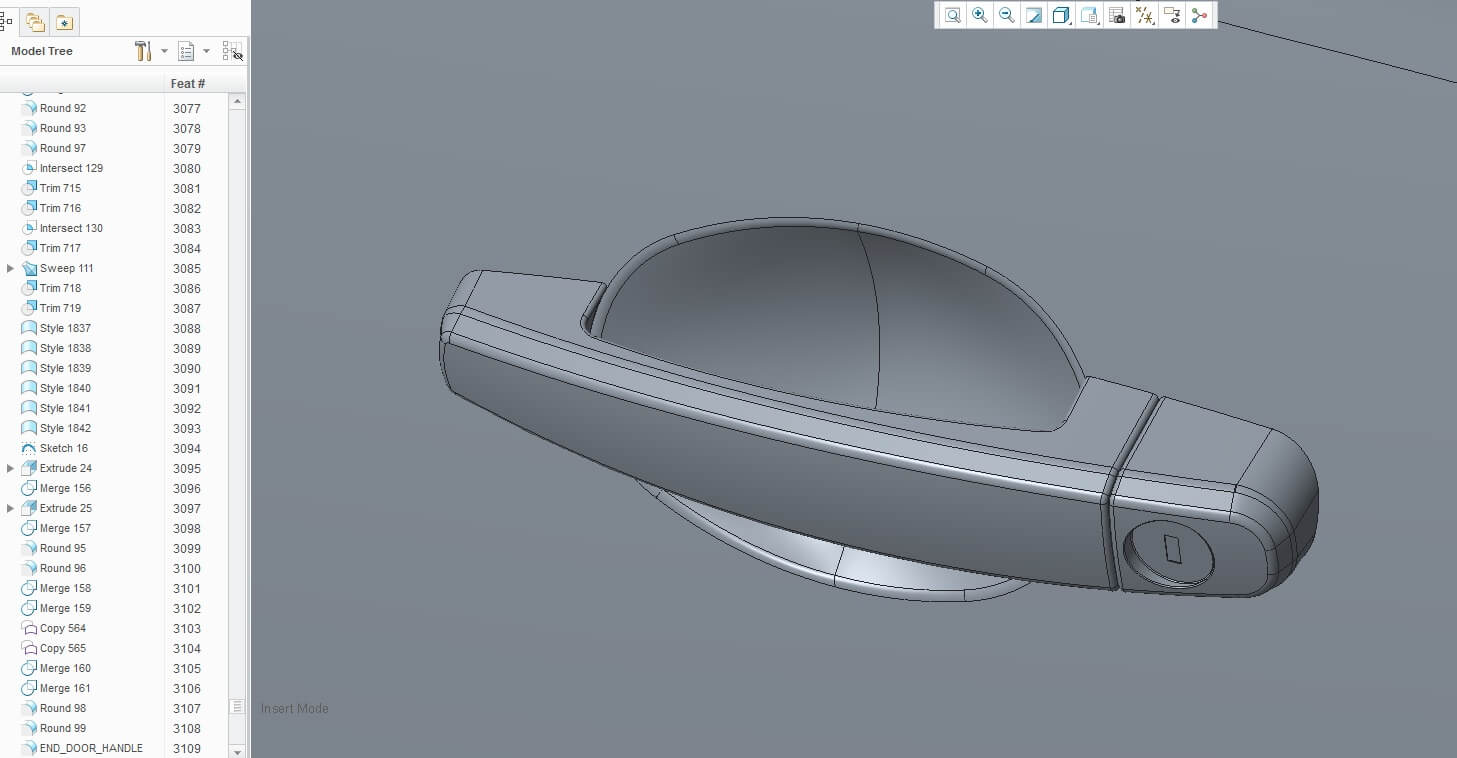Open the Datum Display Filters icon
Image resolution: width=1457 pixels, height=758 pixels.
coord(1145,15)
